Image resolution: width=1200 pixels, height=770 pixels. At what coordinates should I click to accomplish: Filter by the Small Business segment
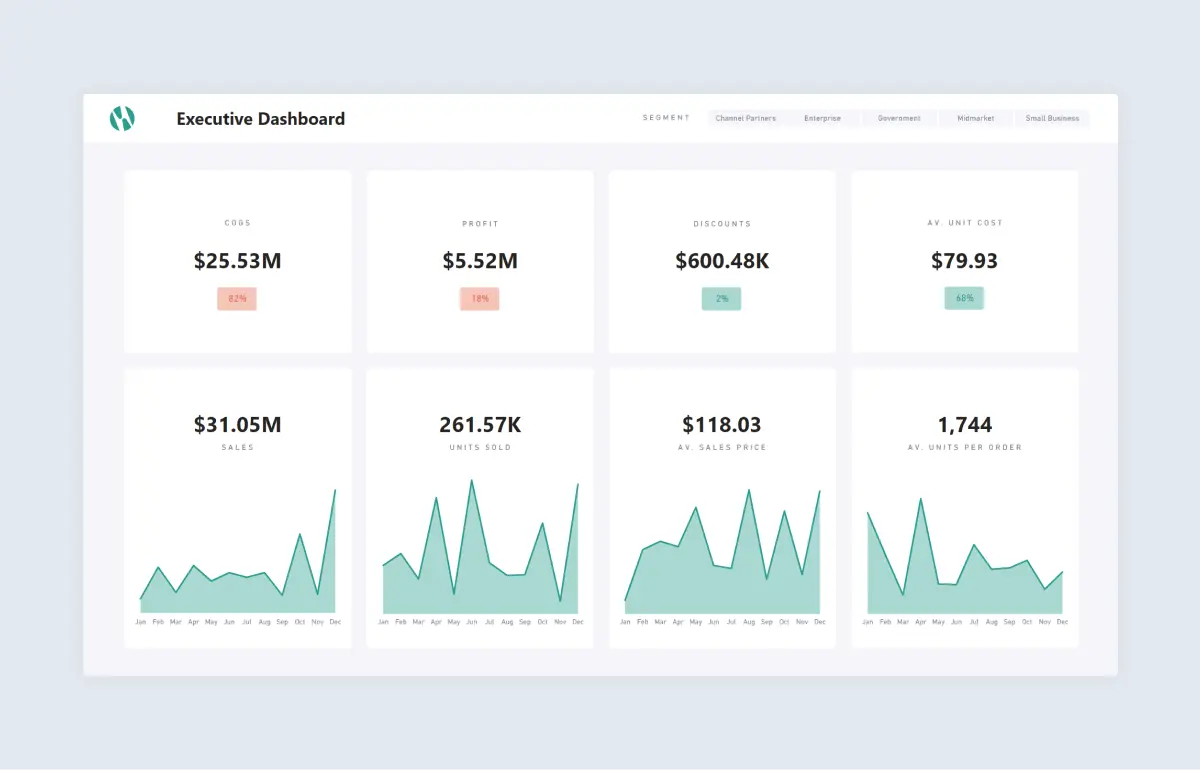tap(1052, 118)
